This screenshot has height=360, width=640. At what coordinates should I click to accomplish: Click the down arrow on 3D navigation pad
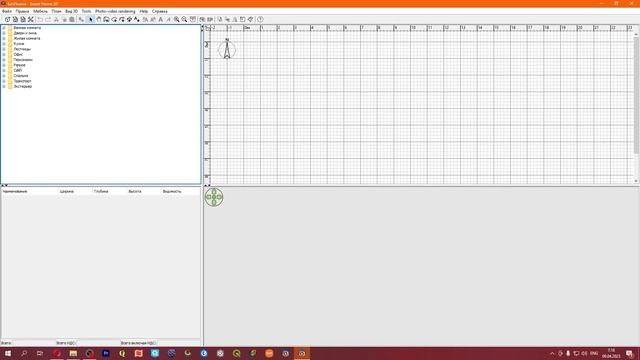pos(214,202)
